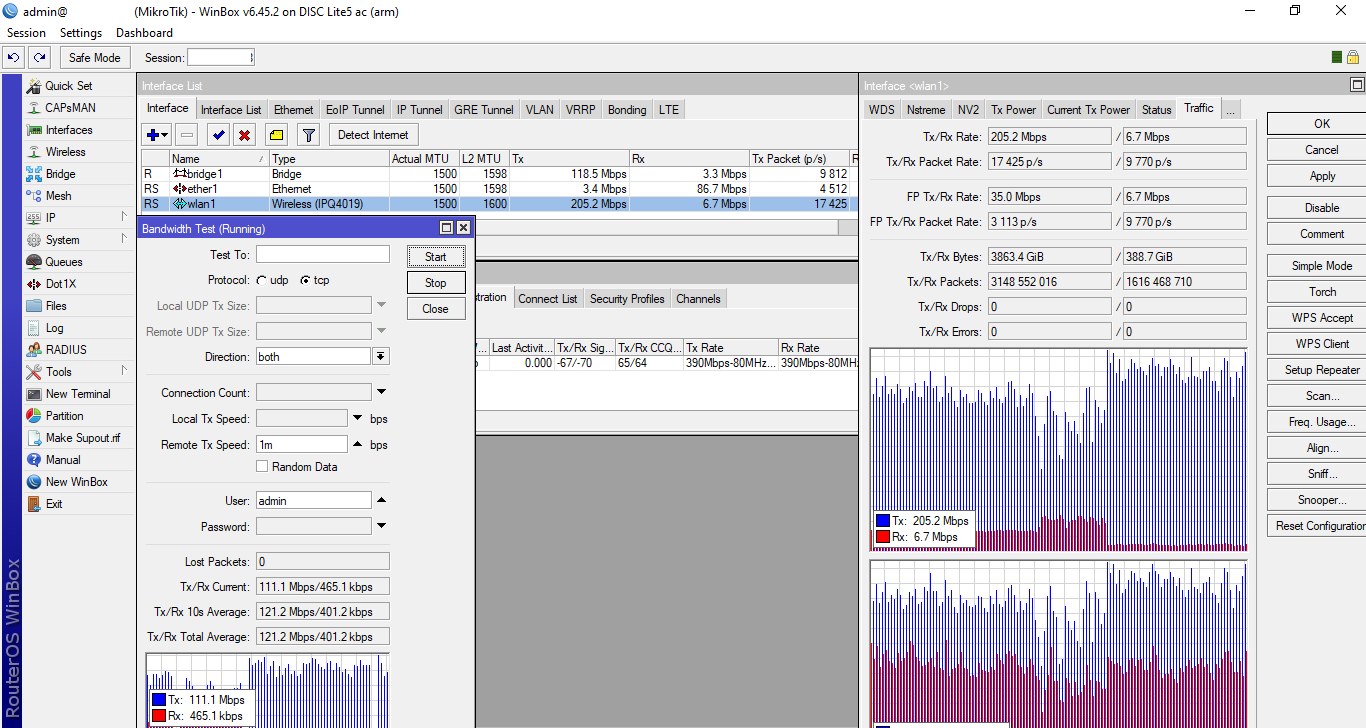
Task: Click the Detect Internet button
Action: pyautogui.click(x=373, y=135)
